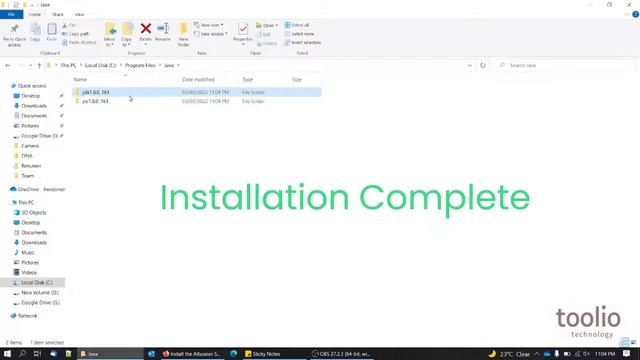Image resolution: width=640 pixels, height=360 pixels.
Task: Cut the selected item
Action: point(69,25)
